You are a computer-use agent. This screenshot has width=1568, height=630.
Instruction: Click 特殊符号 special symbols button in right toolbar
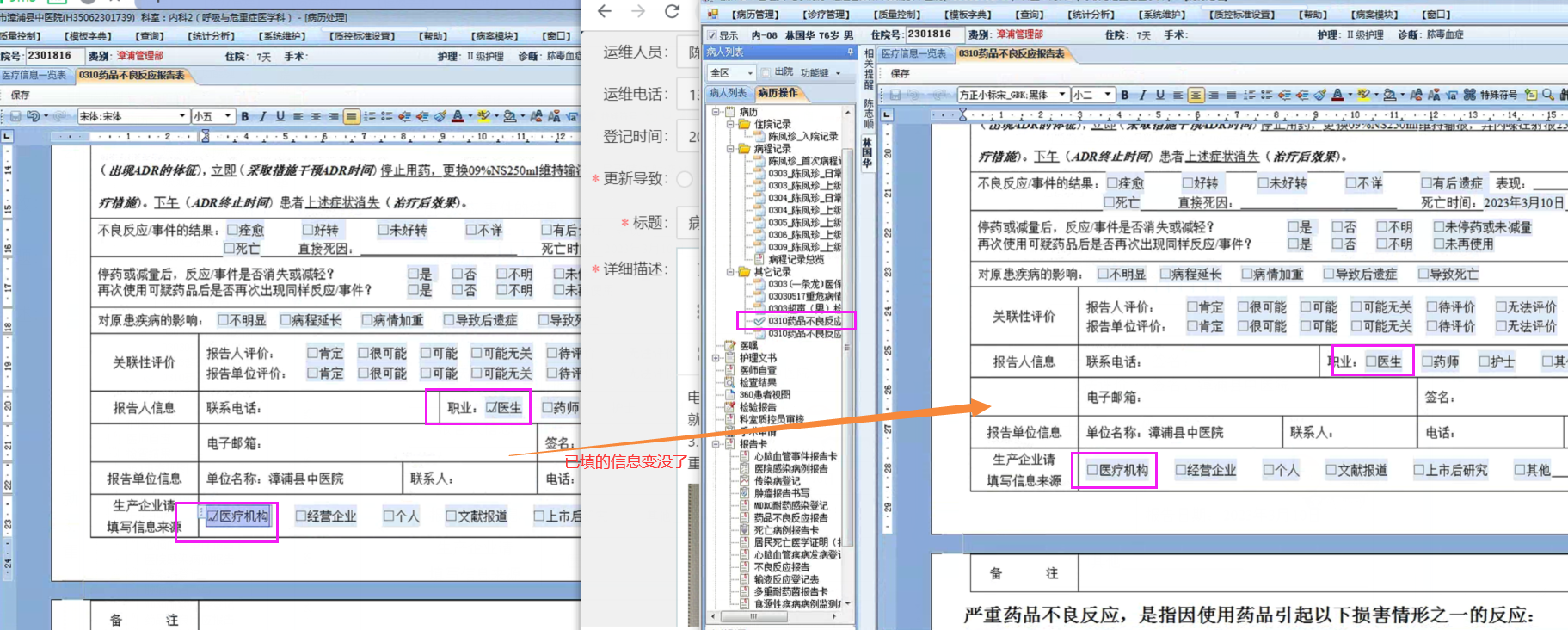(1497, 95)
